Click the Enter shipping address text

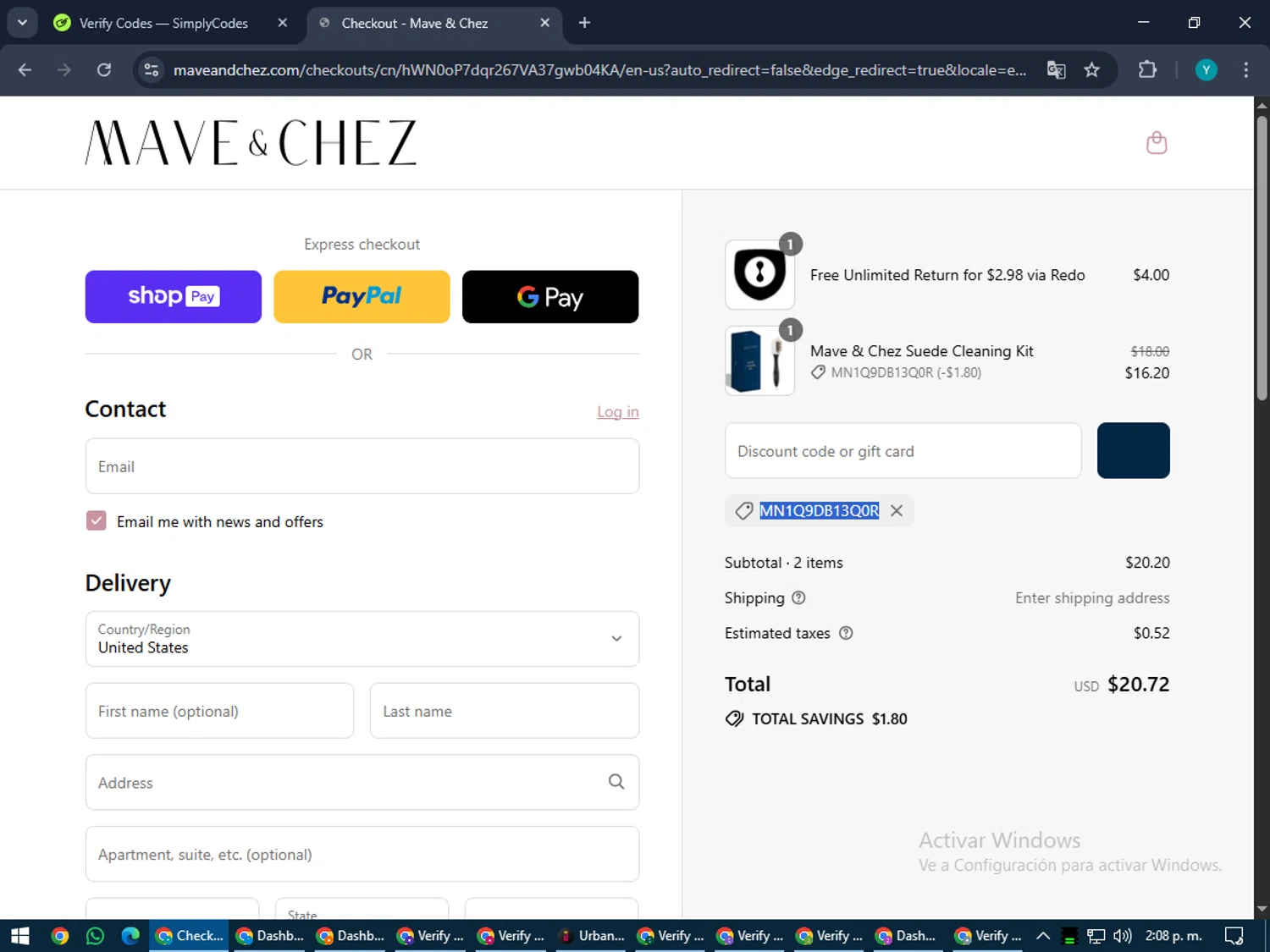1092,598
